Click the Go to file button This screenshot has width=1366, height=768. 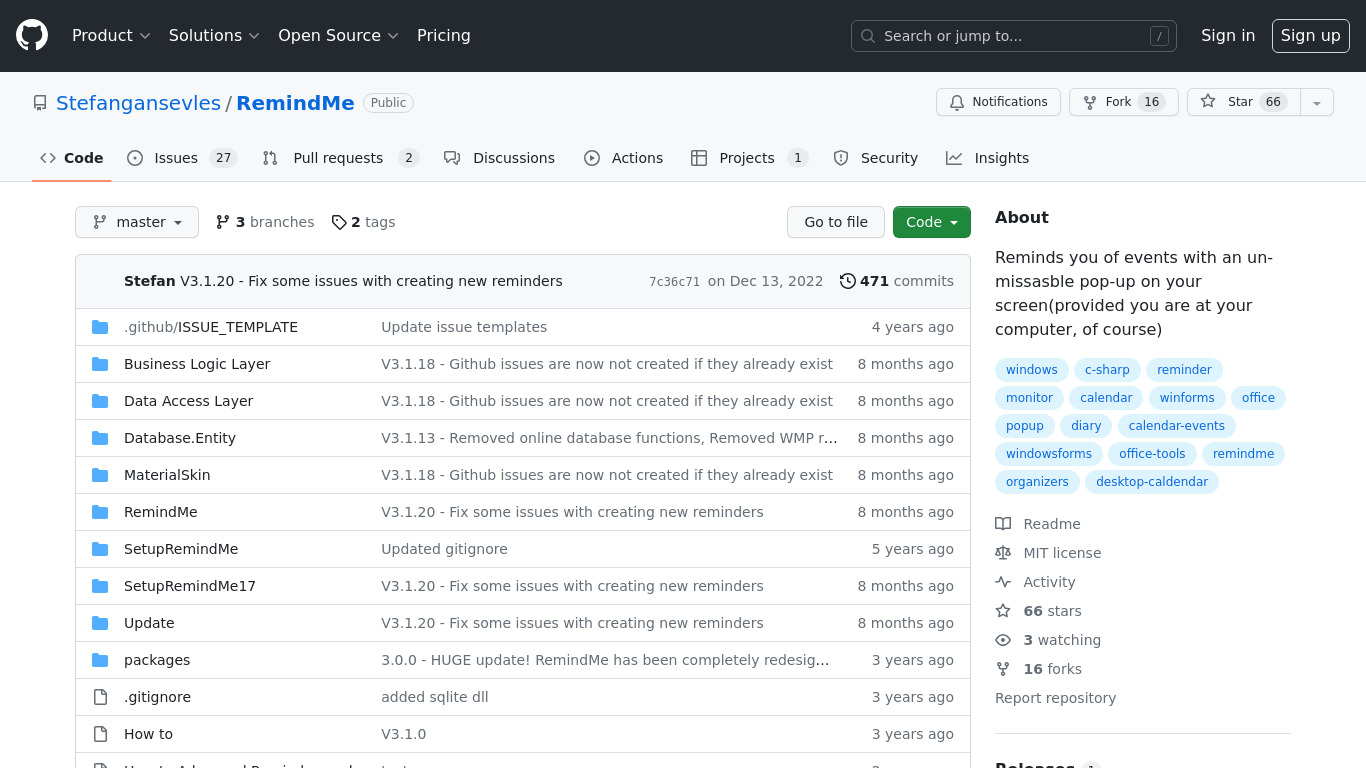coord(836,222)
